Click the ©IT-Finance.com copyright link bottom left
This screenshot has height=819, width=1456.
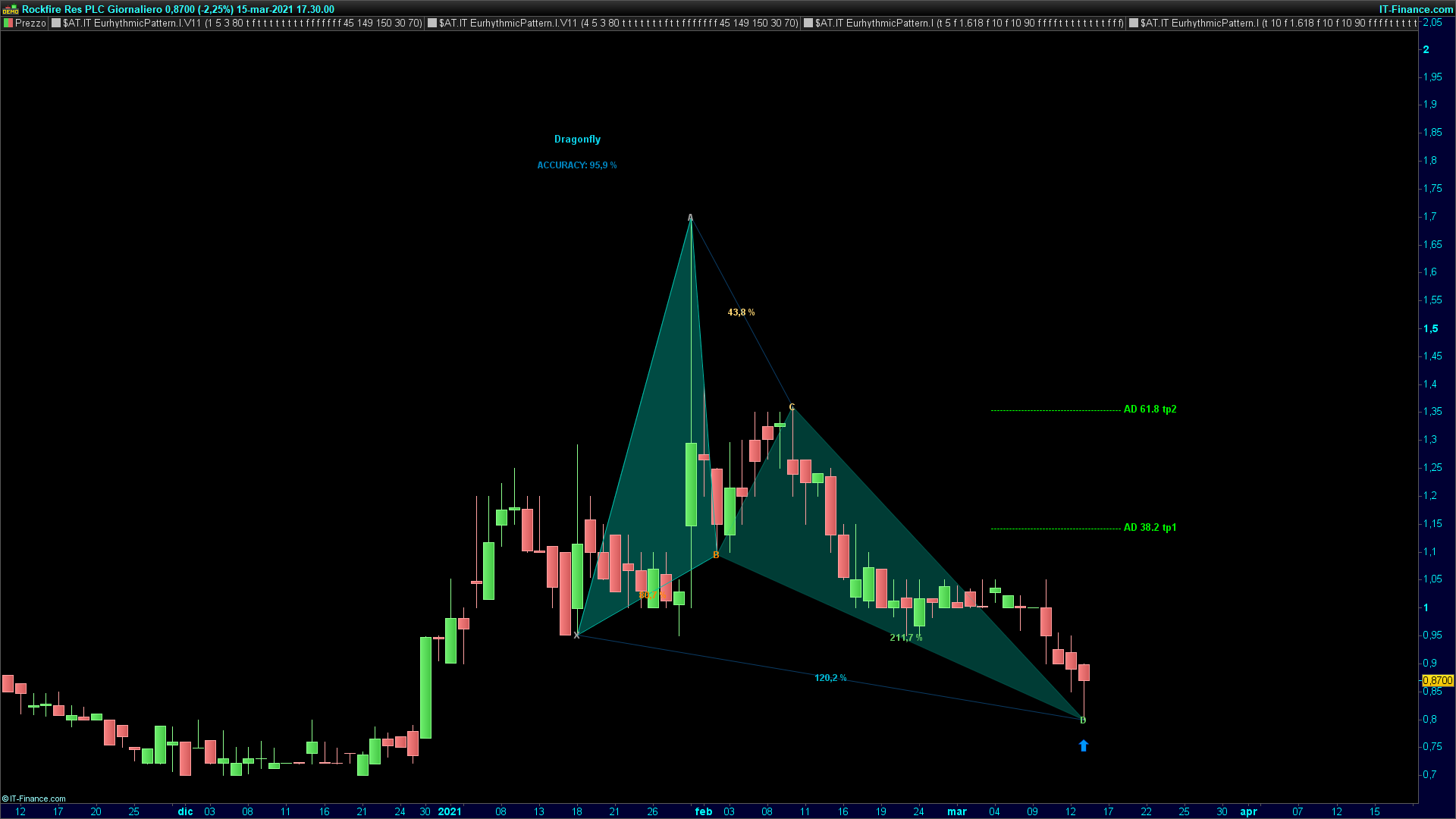pyautogui.click(x=34, y=799)
